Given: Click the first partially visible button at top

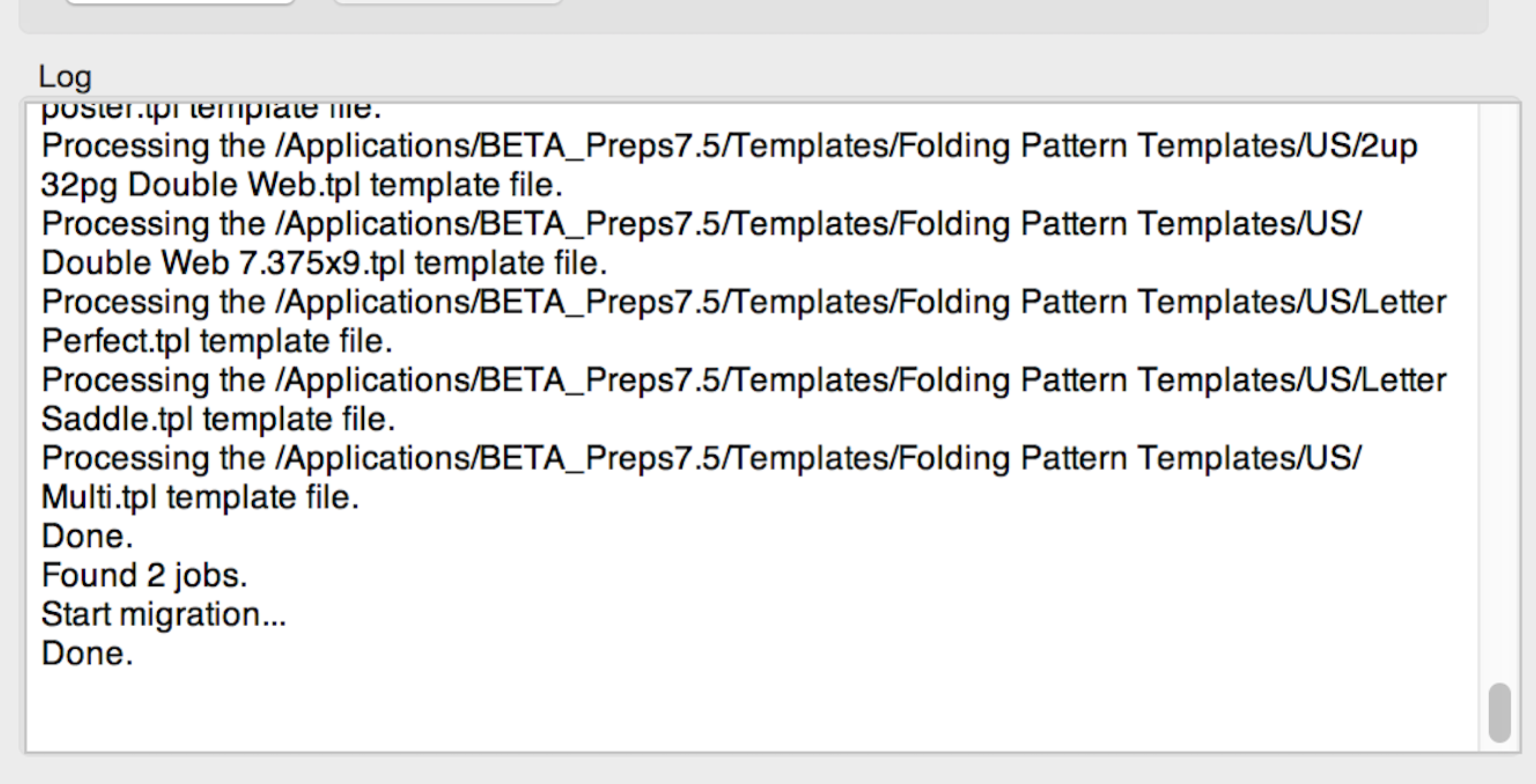Looking at the screenshot, I should click(179, 2).
